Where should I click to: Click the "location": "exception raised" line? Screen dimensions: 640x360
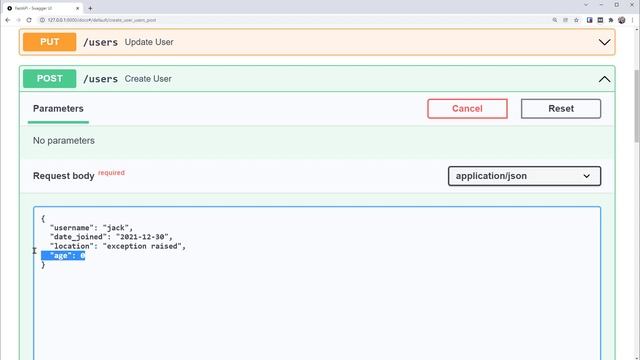tap(118, 246)
